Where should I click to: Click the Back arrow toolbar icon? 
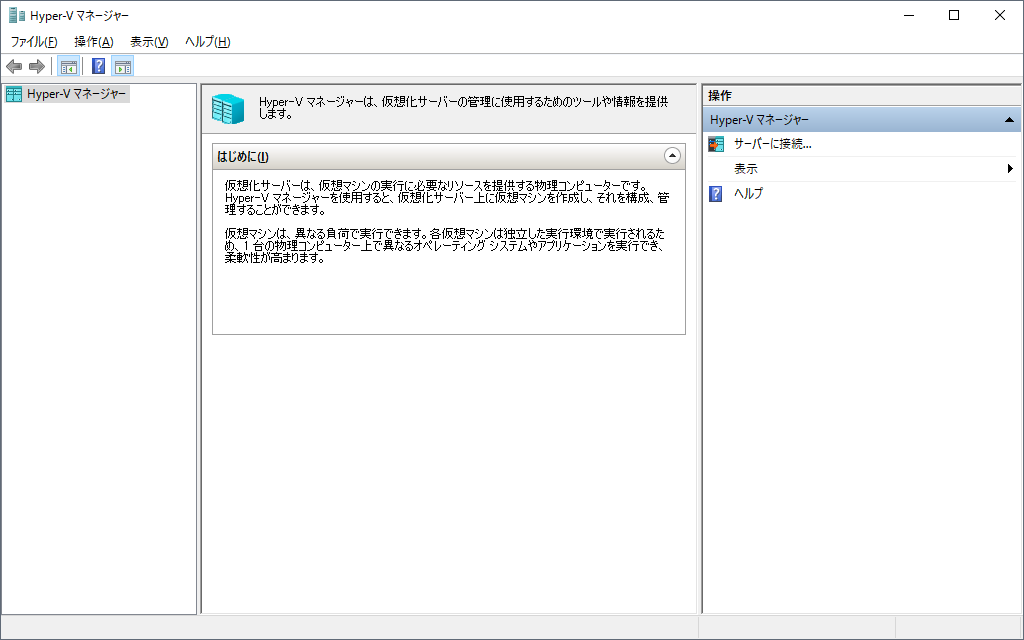click(x=14, y=66)
